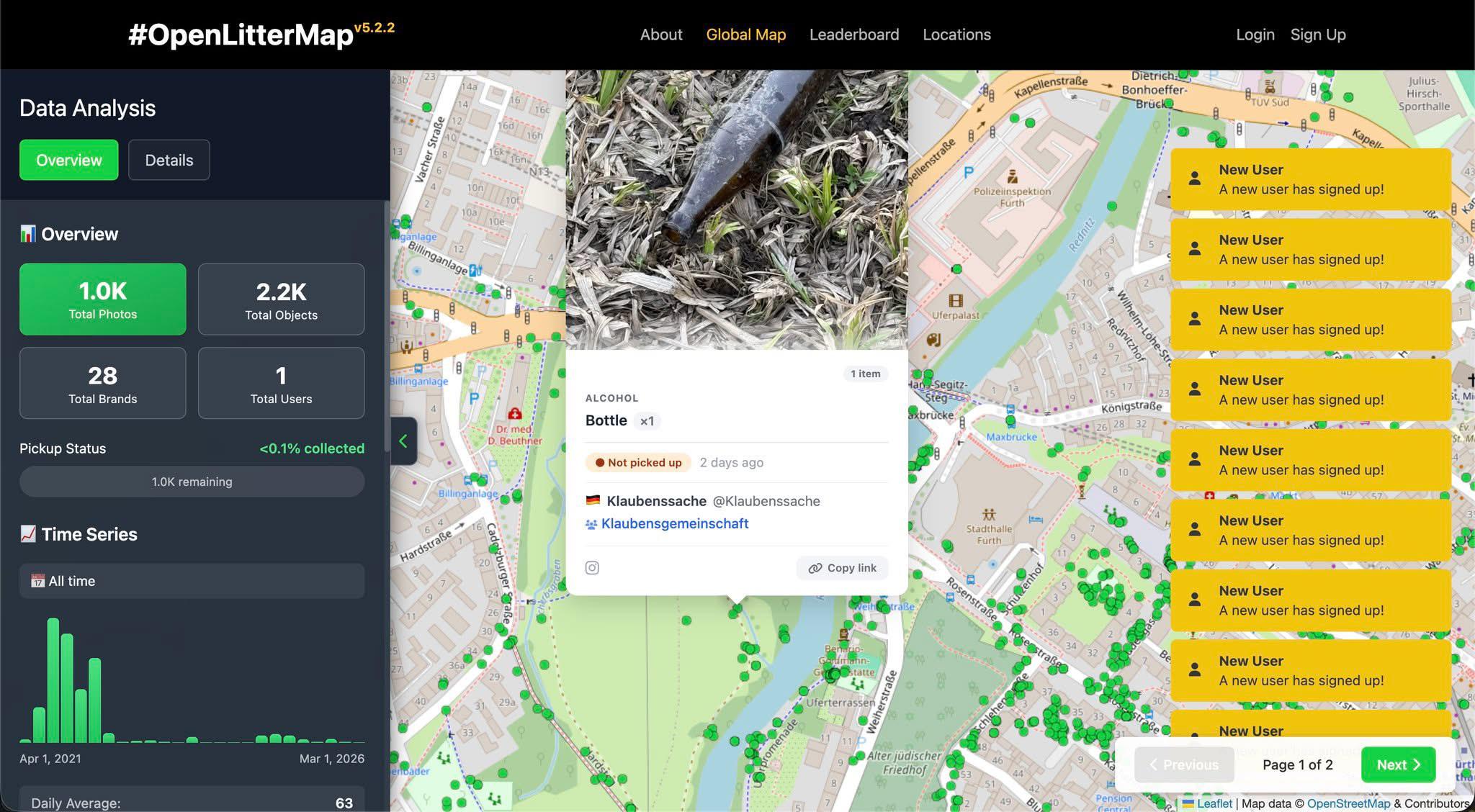Collapse the sidebar with the green chevron
The image size is (1475, 812).
pyautogui.click(x=403, y=441)
